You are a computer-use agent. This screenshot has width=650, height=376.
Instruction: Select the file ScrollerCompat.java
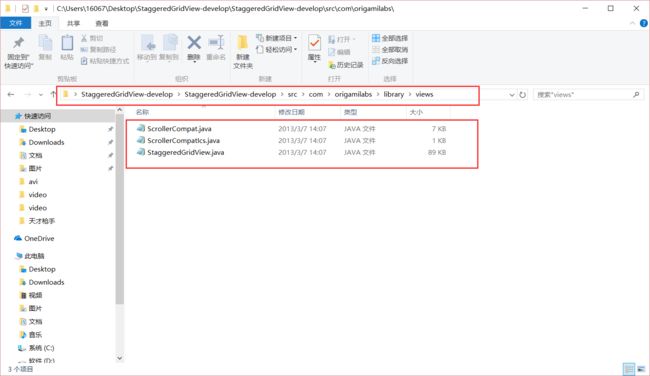(179, 129)
